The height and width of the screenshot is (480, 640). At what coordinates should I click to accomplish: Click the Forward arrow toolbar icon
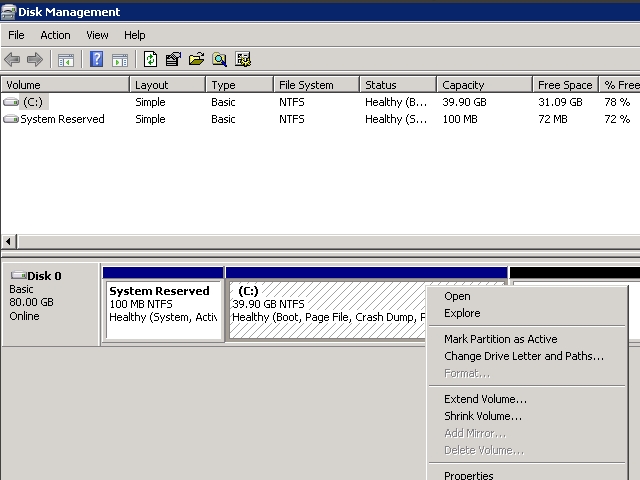35,60
